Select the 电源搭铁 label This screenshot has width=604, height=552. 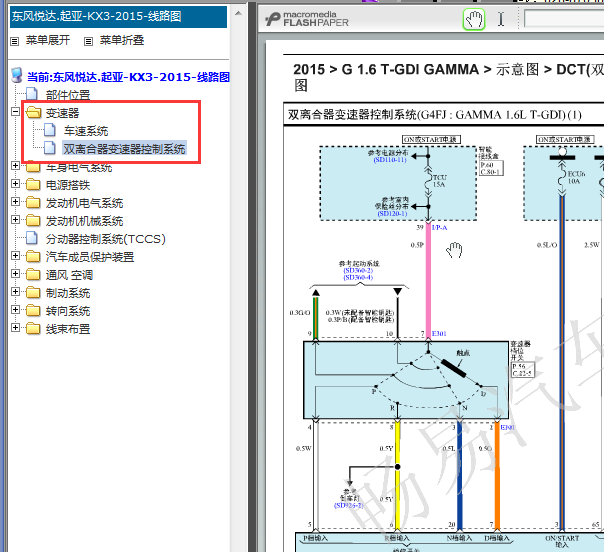[68, 185]
